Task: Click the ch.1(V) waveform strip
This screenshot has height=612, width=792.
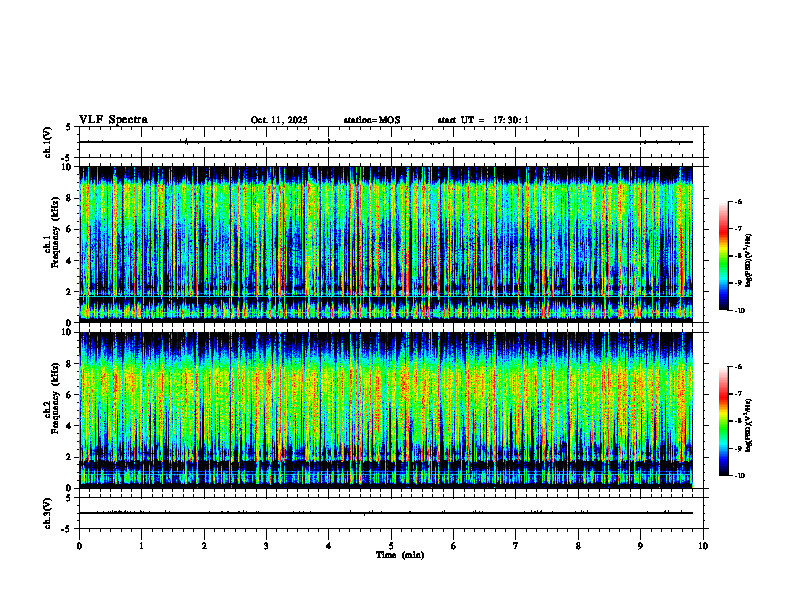Action: [x=391, y=142]
